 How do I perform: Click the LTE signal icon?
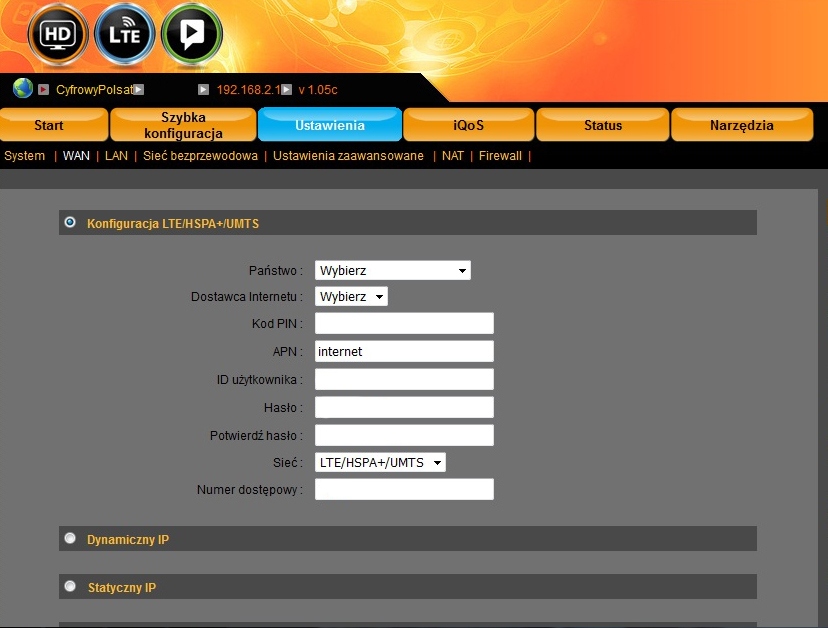(124, 35)
